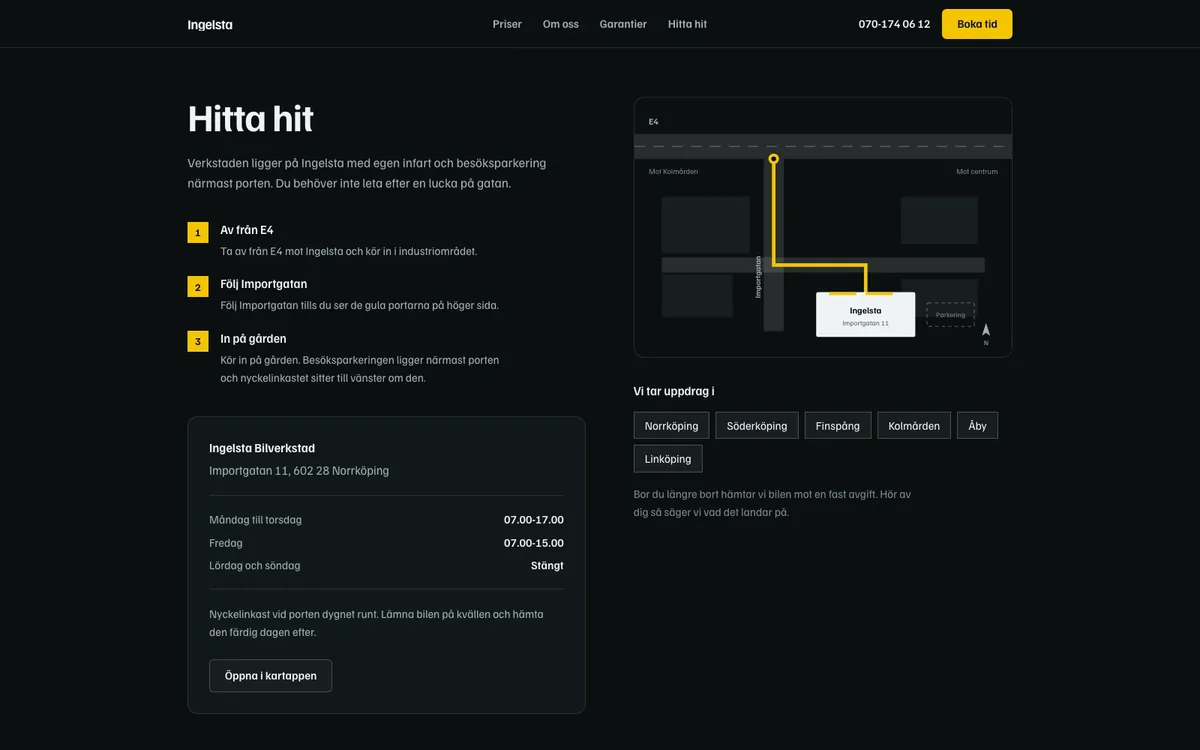This screenshot has width=1200, height=750.
Task: Click Öppna i kartappen button
Action: [271, 676]
